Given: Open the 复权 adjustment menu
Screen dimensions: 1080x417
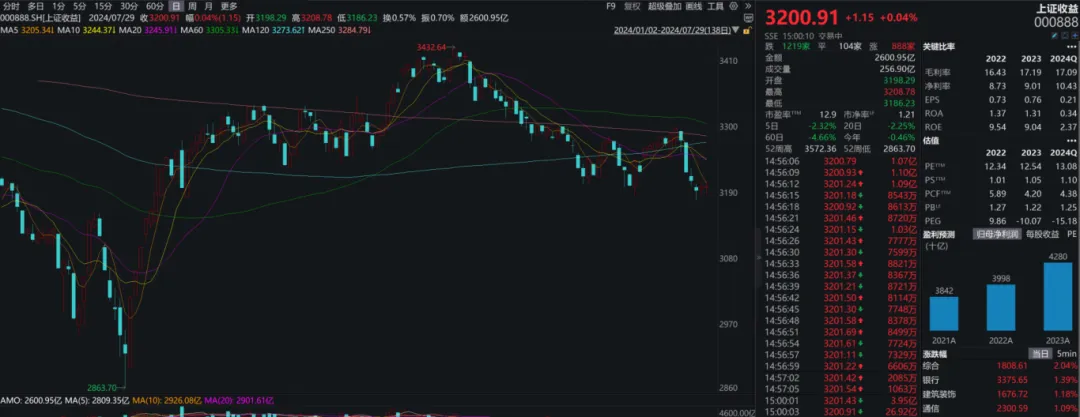Looking at the screenshot, I should (x=632, y=6).
